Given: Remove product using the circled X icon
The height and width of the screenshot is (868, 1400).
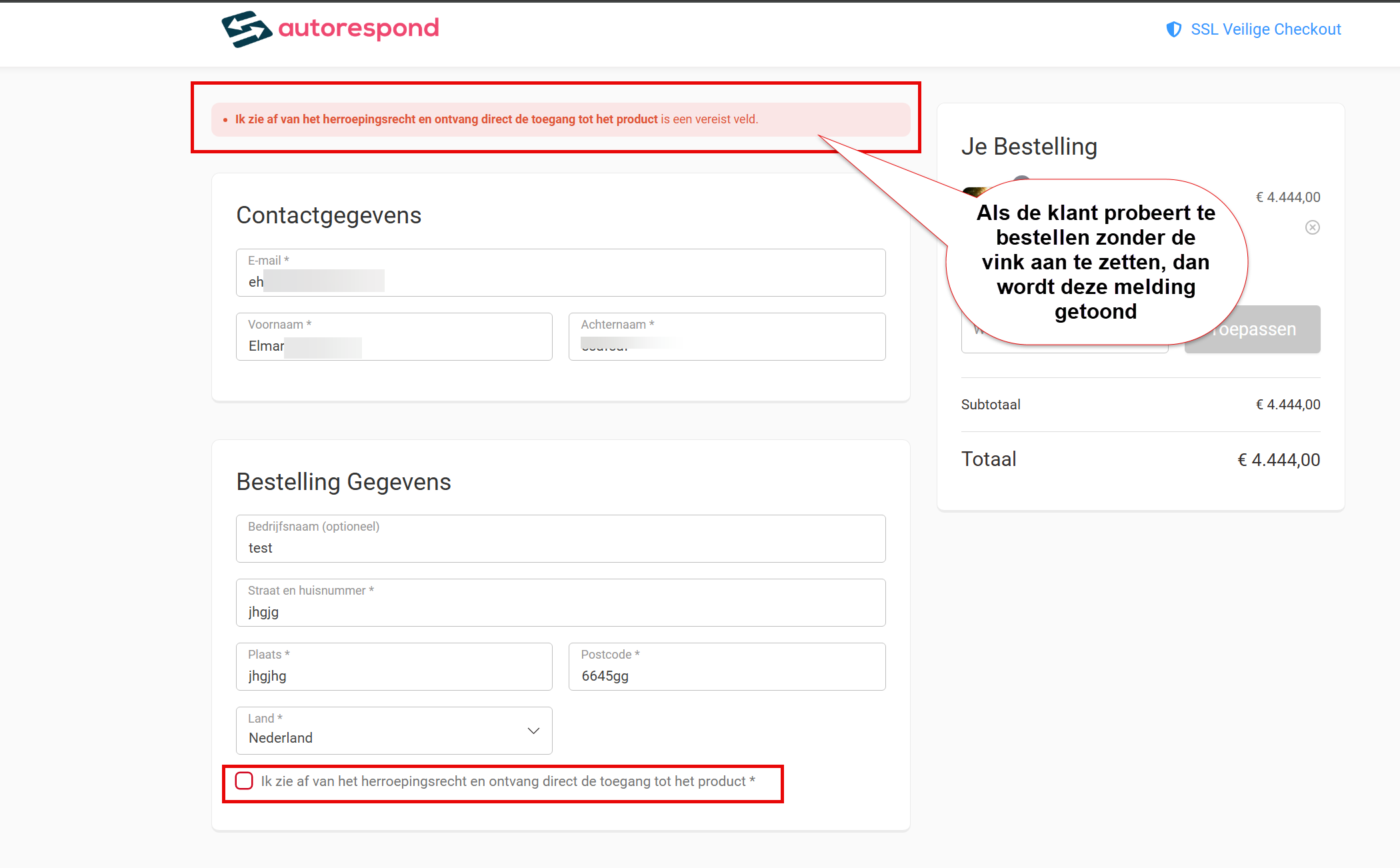Looking at the screenshot, I should [x=1312, y=227].
